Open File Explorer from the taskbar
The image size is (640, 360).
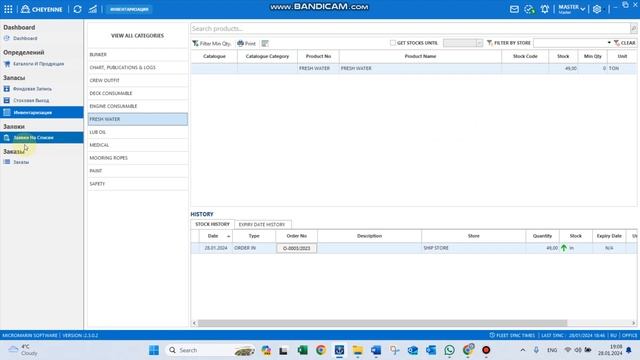tap(358, 350)
